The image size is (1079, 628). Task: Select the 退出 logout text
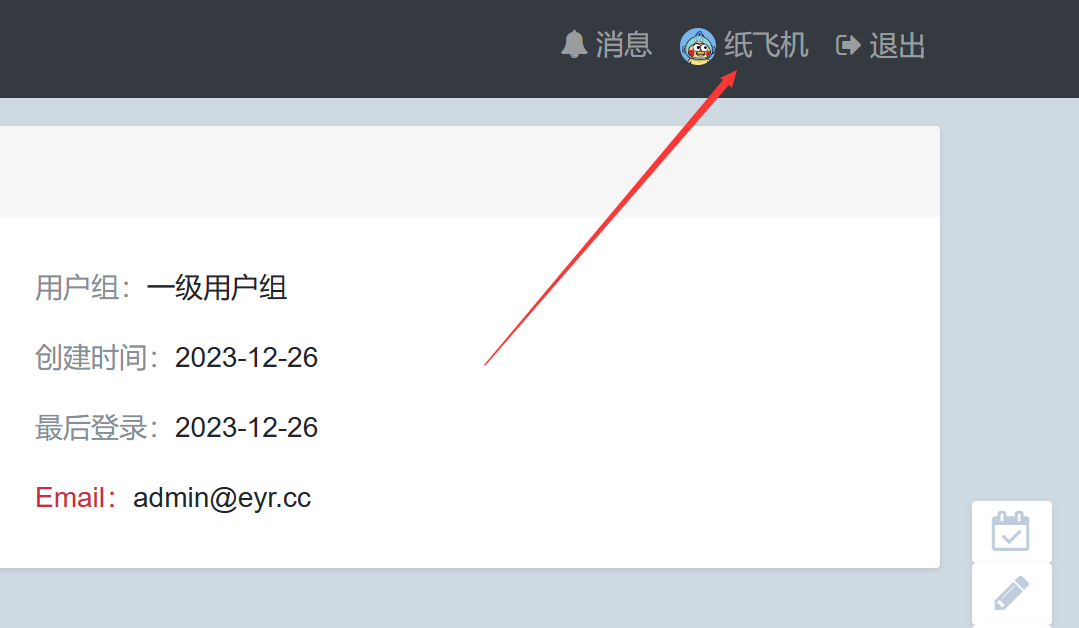point(897,45)
